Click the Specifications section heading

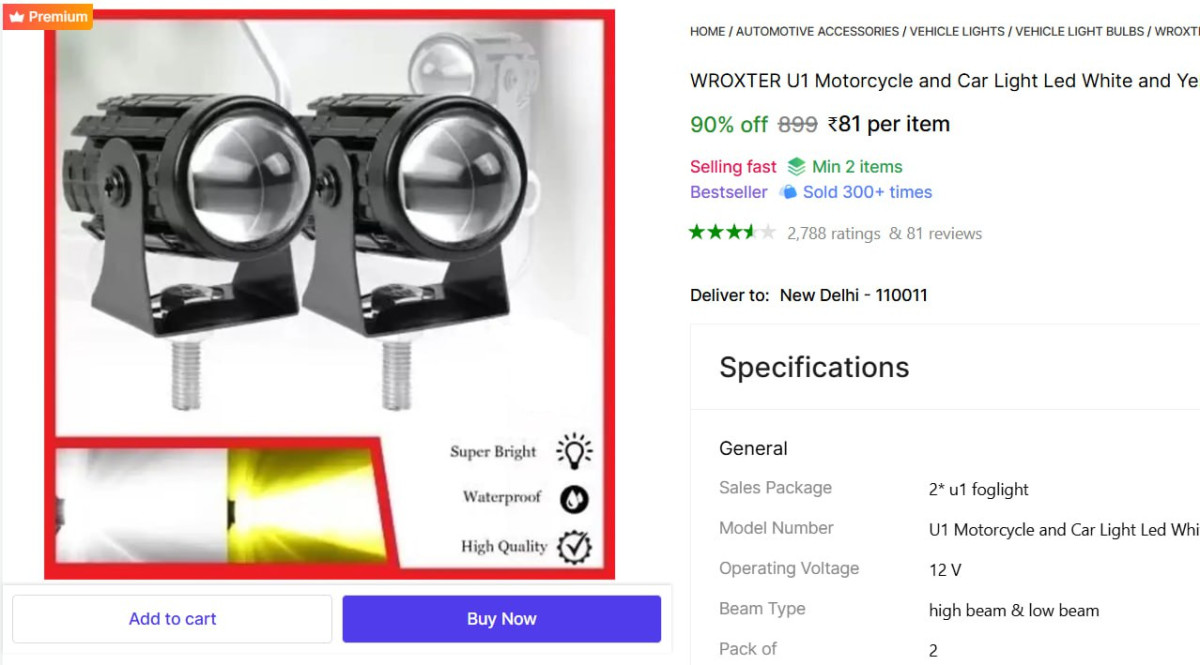814,367
